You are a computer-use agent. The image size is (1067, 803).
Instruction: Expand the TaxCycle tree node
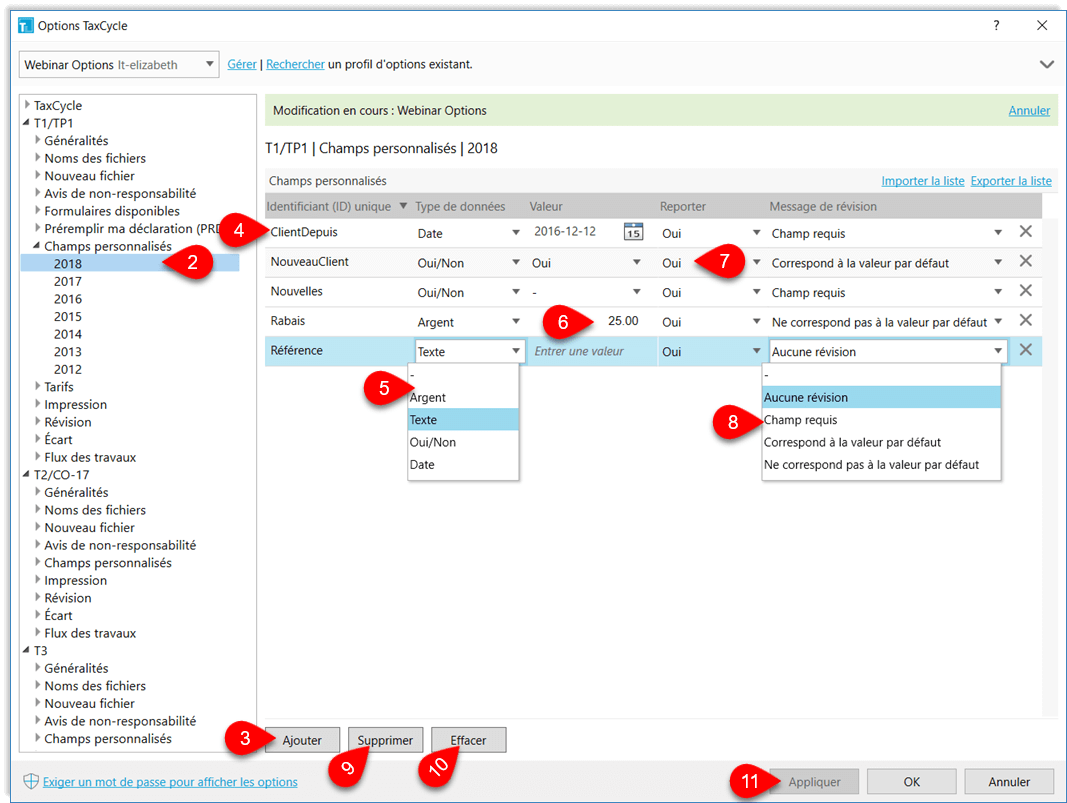click(27, 105)
